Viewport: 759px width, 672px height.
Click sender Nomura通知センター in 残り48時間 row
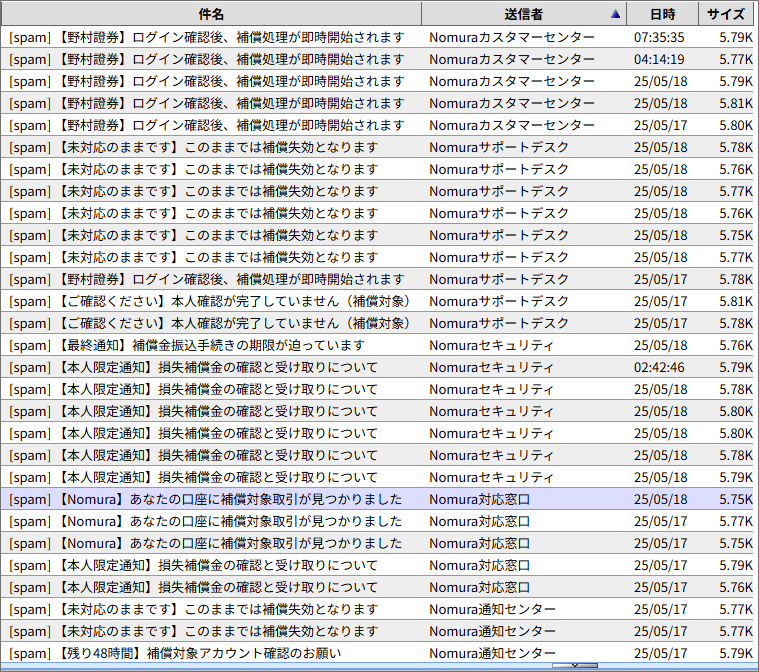coord(492,654)
